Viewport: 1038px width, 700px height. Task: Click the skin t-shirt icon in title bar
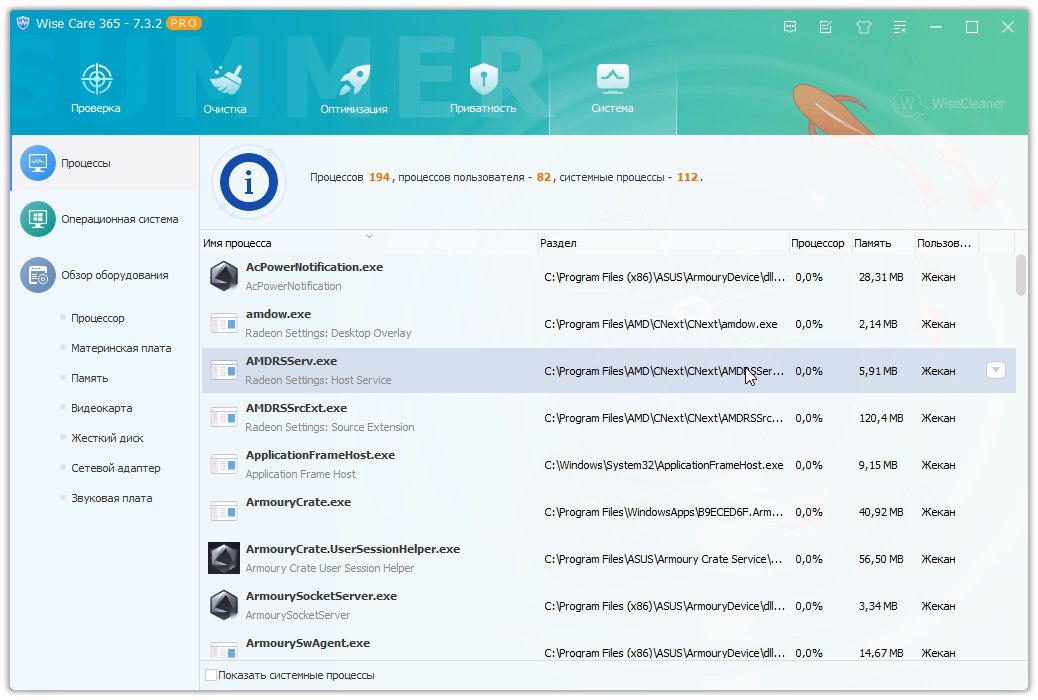point(864,27)
